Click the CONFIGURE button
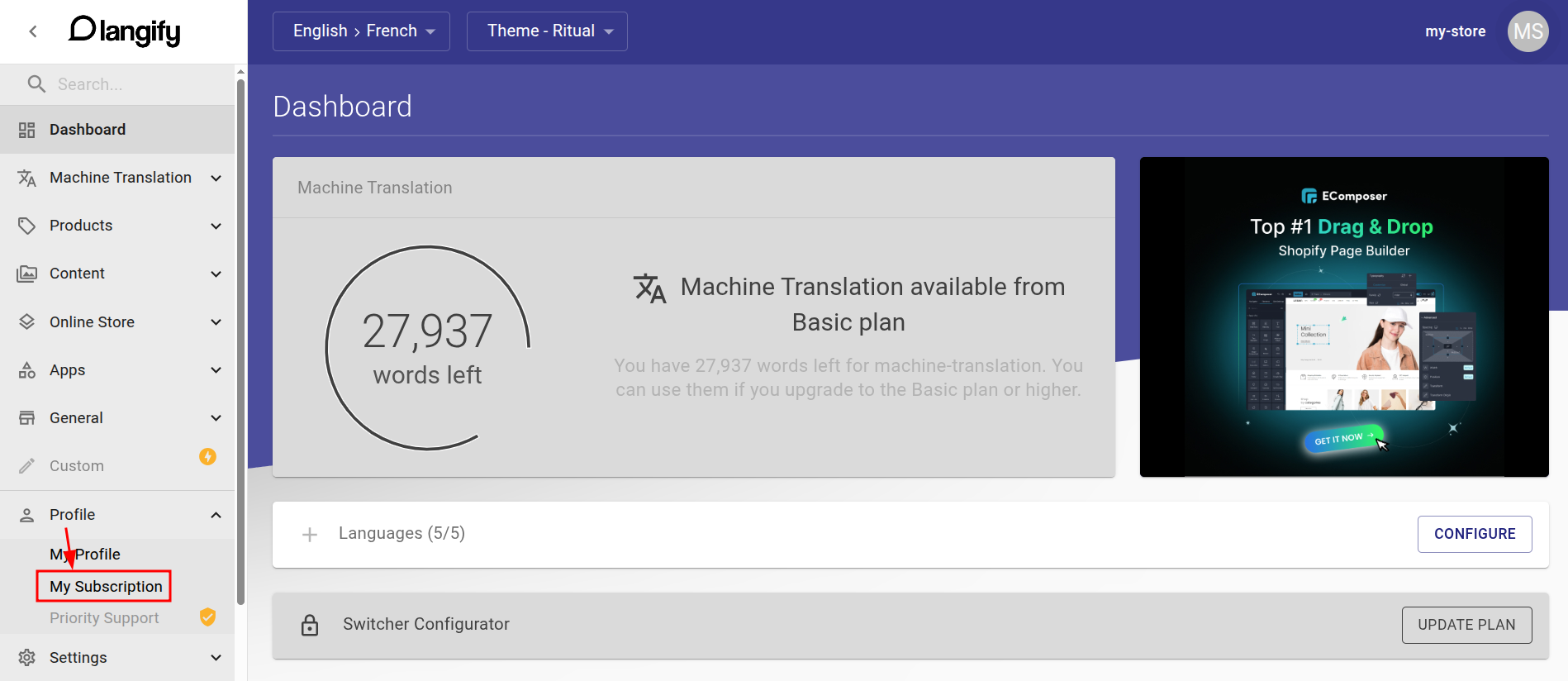The height and width of the screenshot is (681, 1568). (1475, 534)
